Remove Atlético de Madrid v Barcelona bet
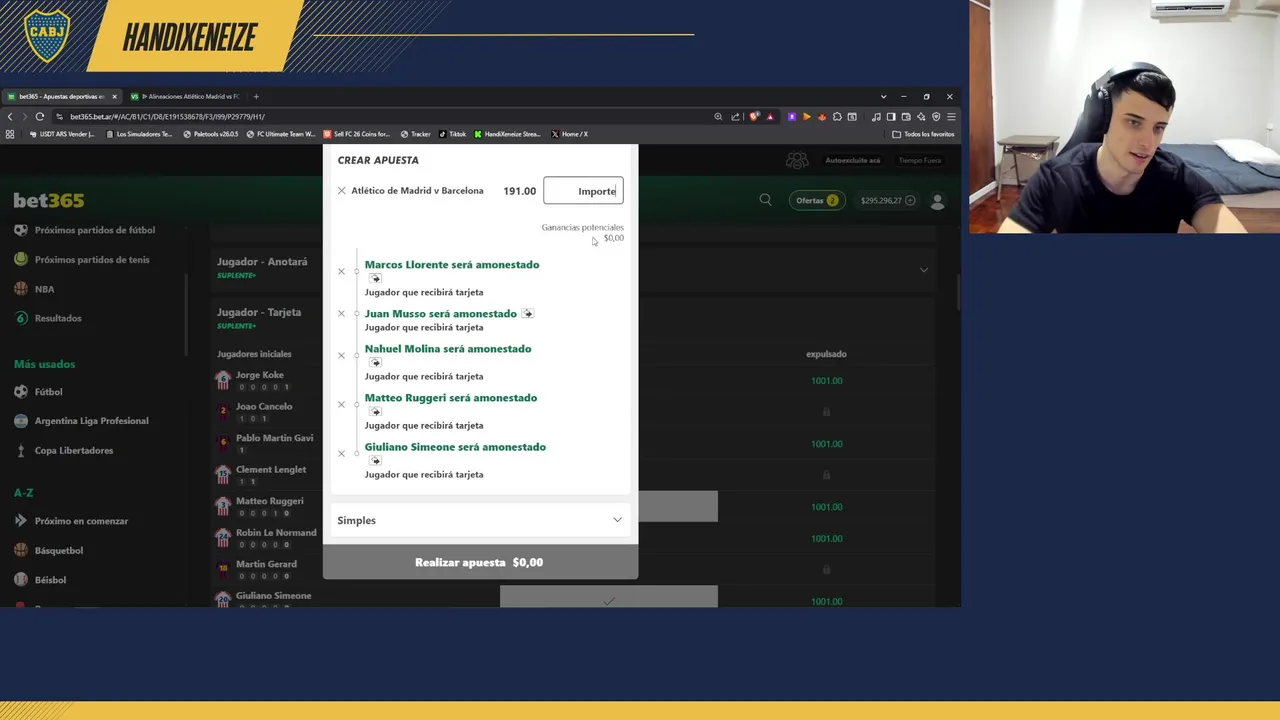 coord(341,191)
